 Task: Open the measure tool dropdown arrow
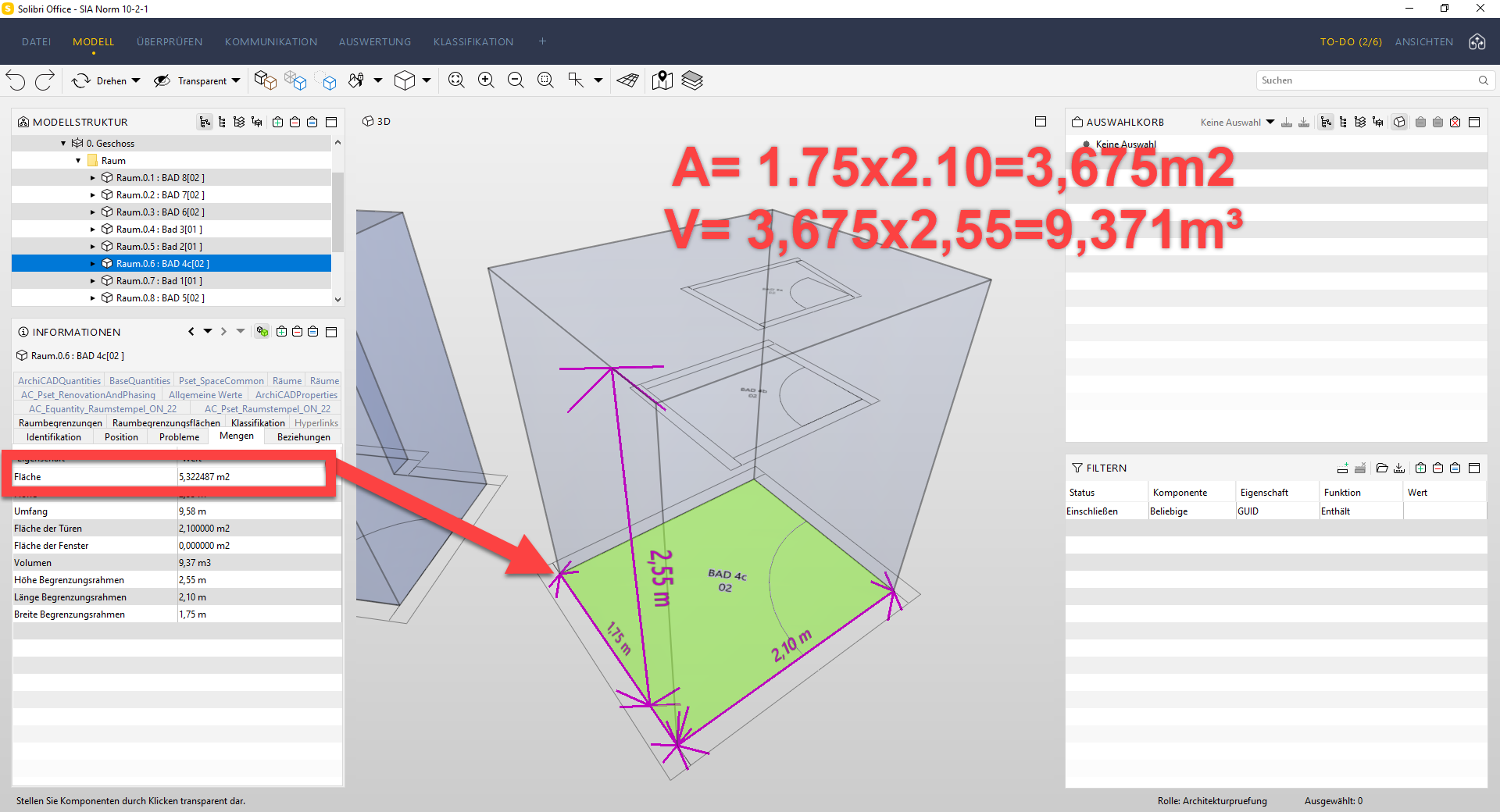coord(598,80)
